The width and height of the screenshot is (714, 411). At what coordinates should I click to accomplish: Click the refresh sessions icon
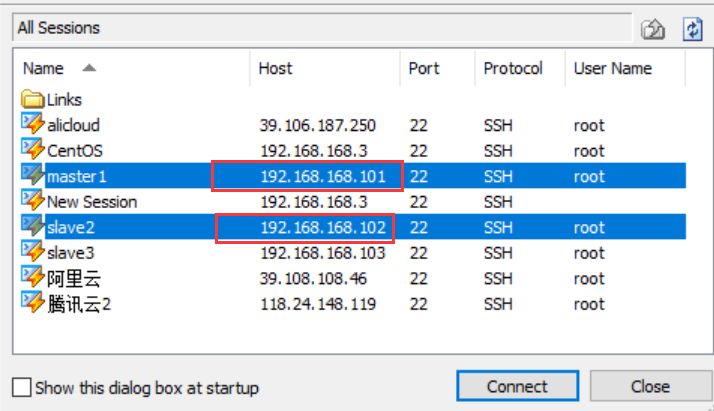(693, 29)
